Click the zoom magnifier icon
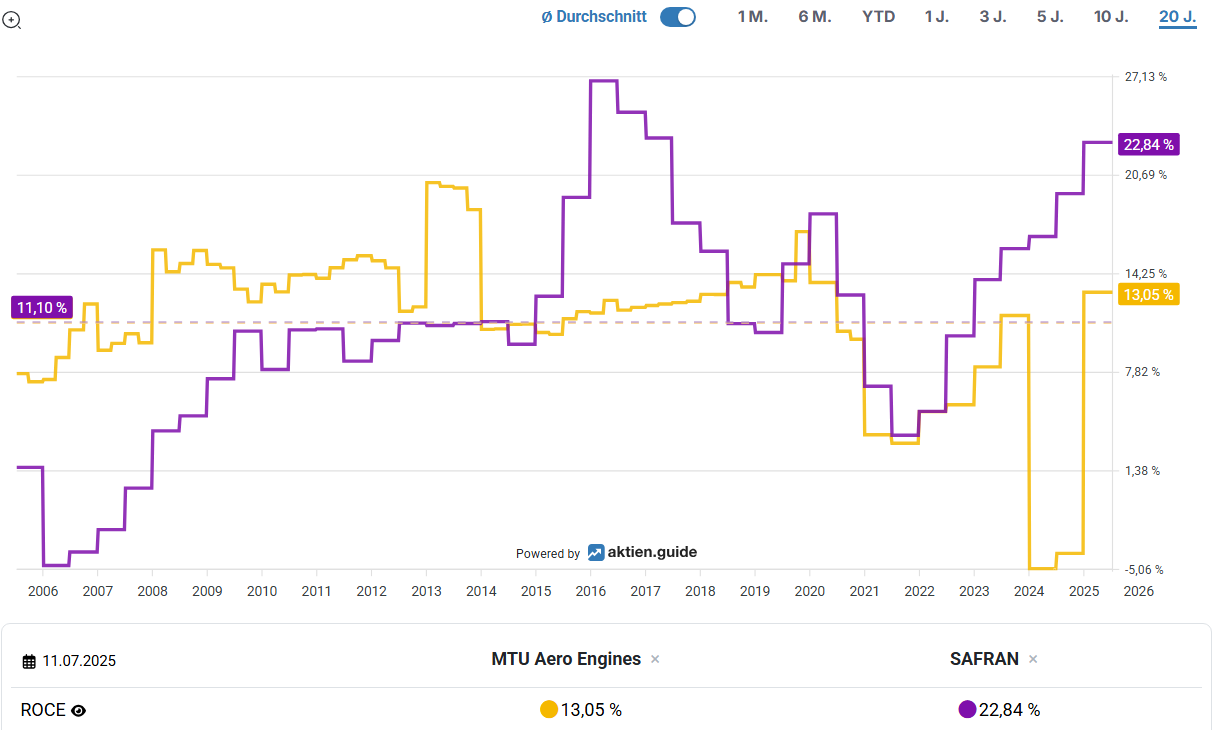The height and width of the screenshot is (730, 1216). [12, 19]
